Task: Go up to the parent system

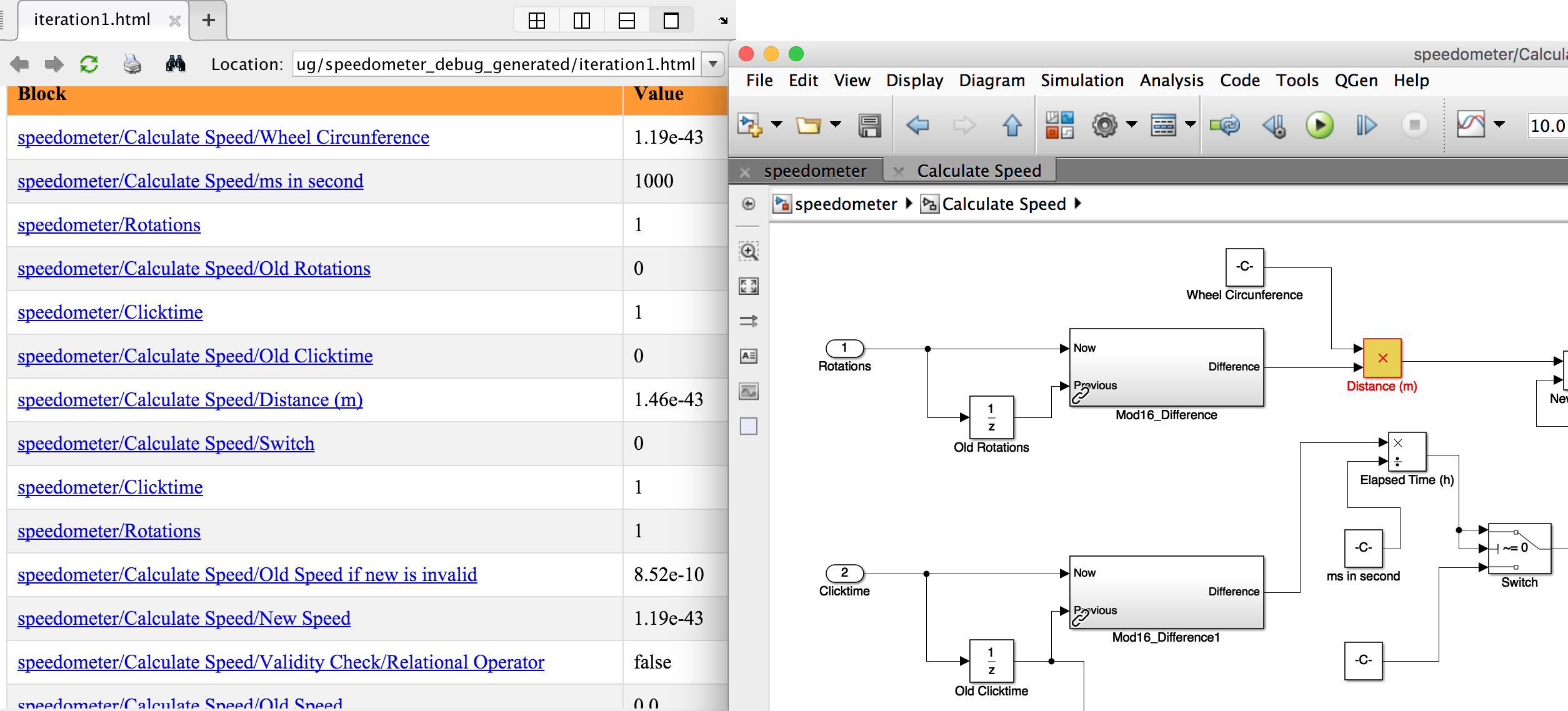Action: 1012,125
